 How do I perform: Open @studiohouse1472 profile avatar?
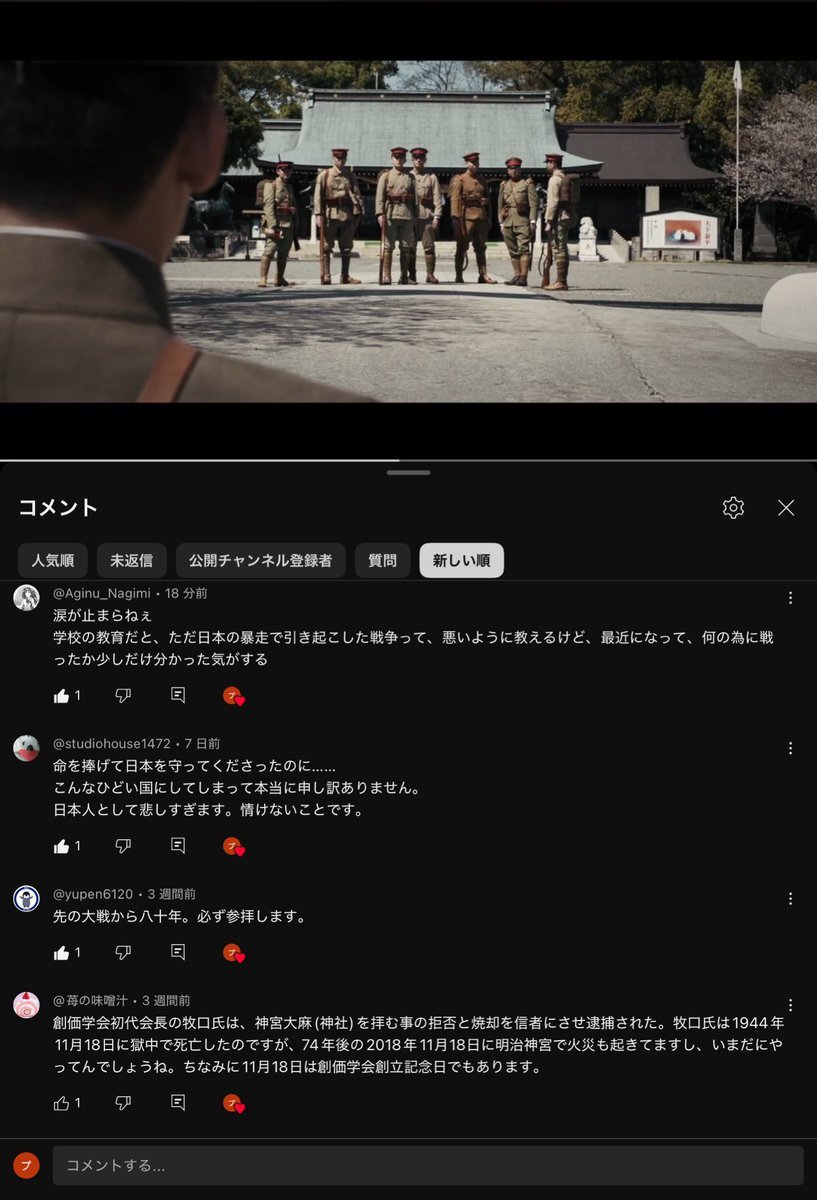point(26,748)
